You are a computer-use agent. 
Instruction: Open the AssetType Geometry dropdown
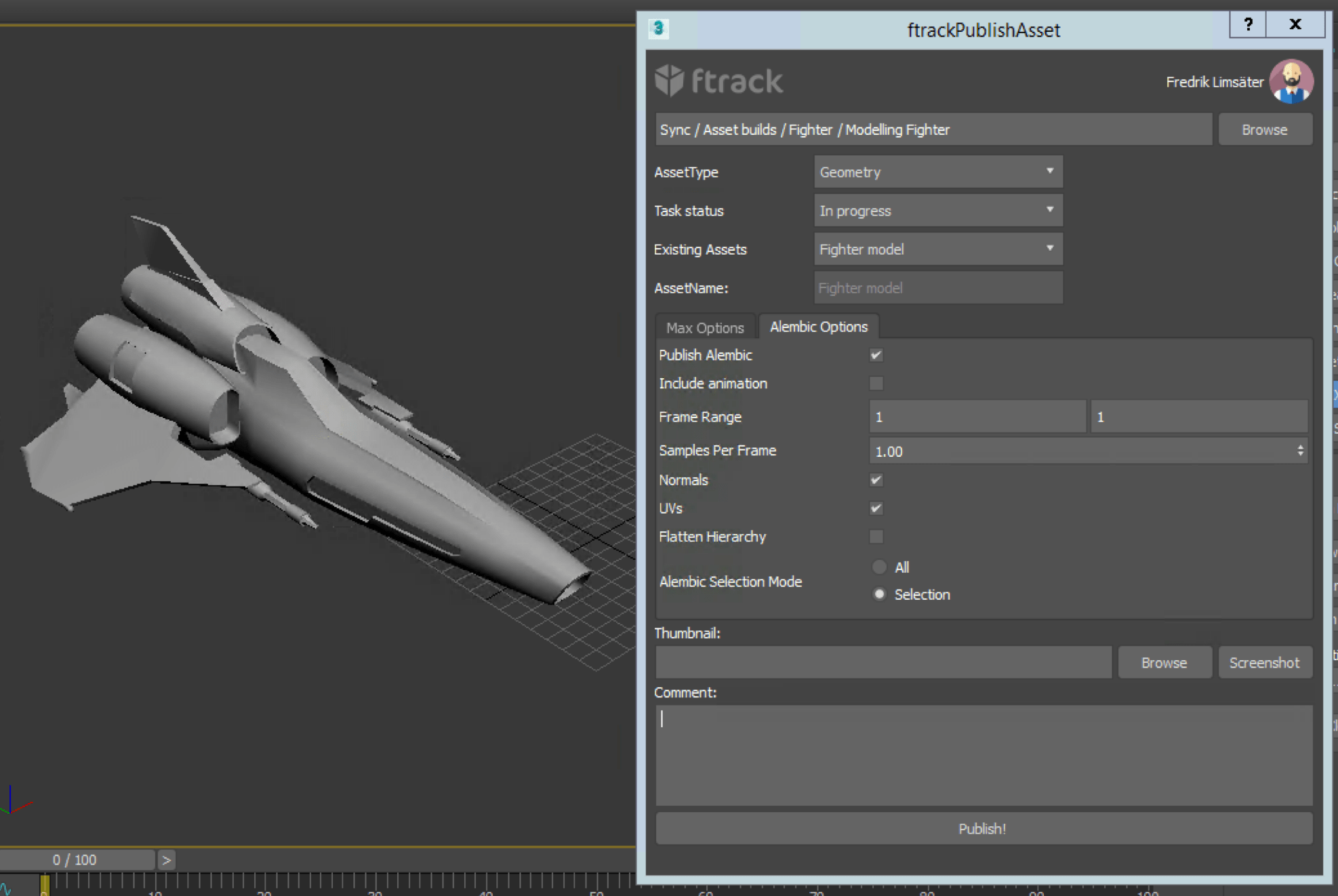(x=937, y=172)
